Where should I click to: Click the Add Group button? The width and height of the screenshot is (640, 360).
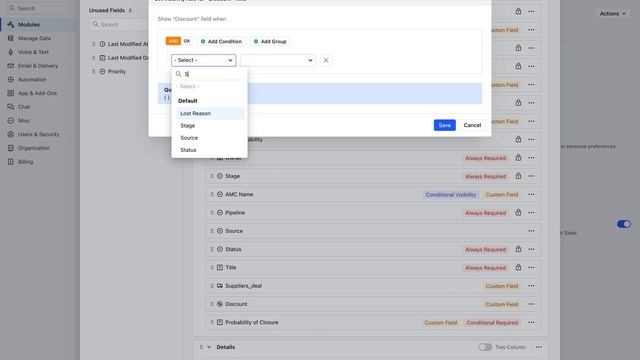[x=270, y=41]
